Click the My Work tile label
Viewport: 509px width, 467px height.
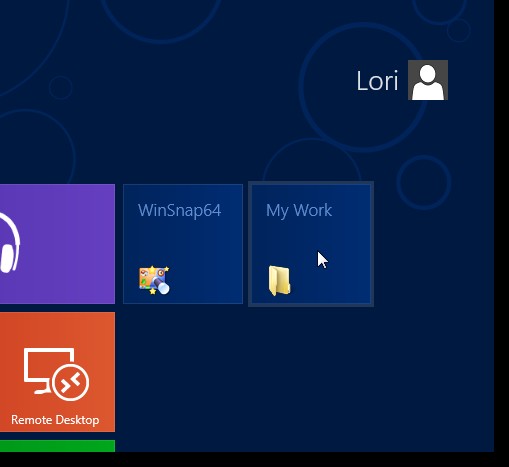coord(299,211)
